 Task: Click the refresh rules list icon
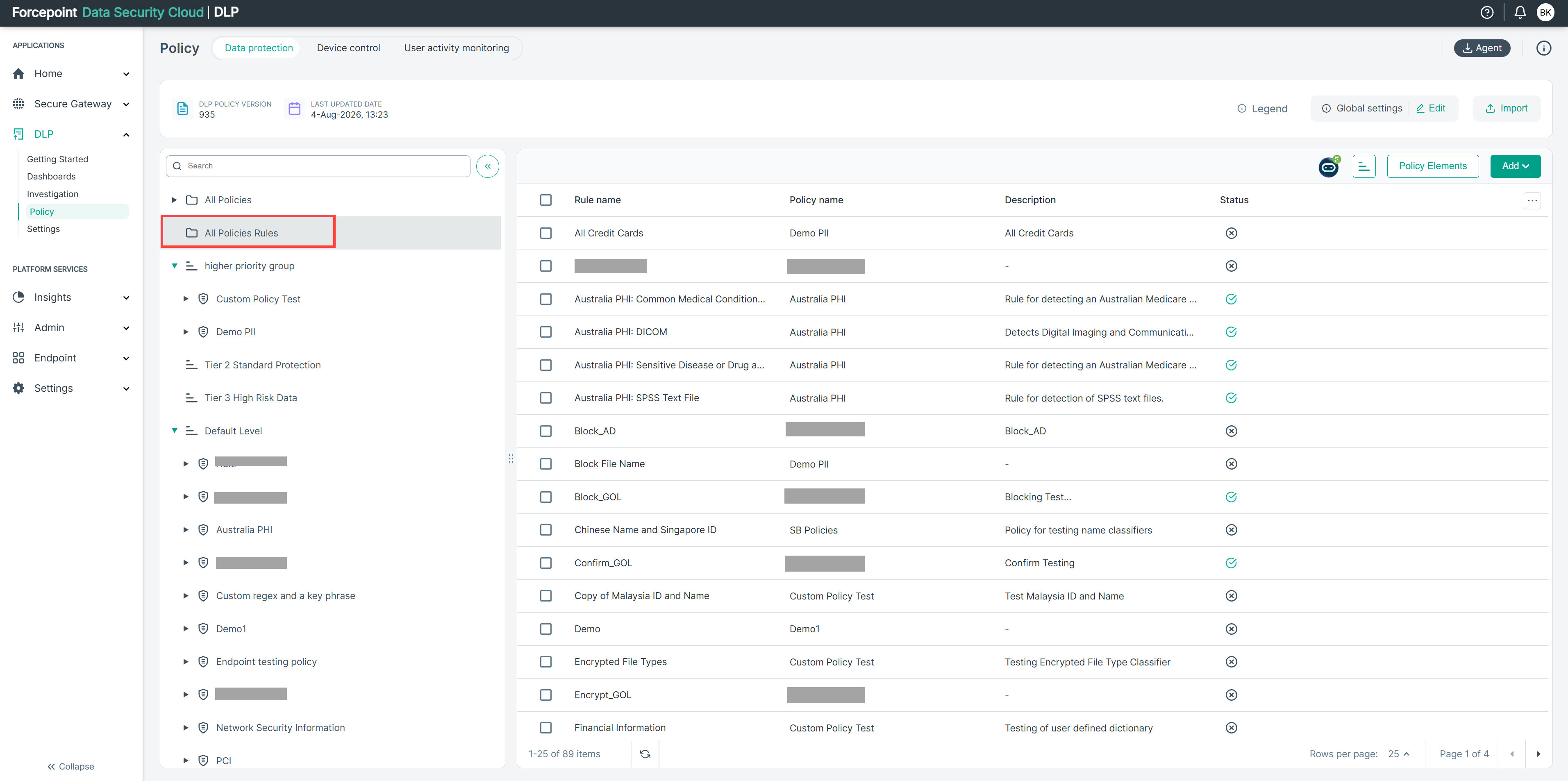645,754
